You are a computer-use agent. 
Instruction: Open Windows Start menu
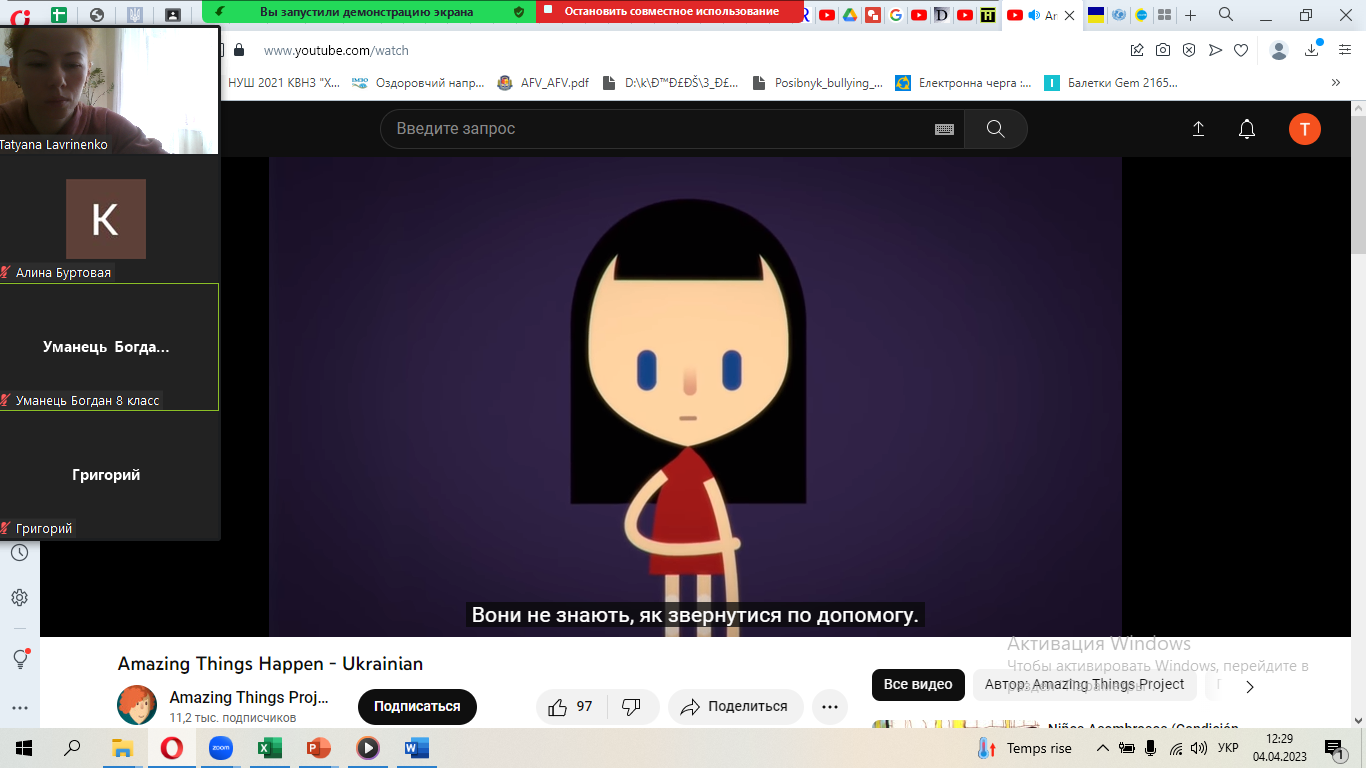24,748
